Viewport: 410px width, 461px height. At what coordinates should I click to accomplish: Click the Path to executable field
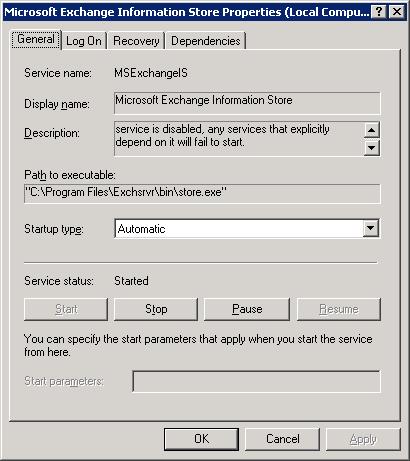coord(202,193)
